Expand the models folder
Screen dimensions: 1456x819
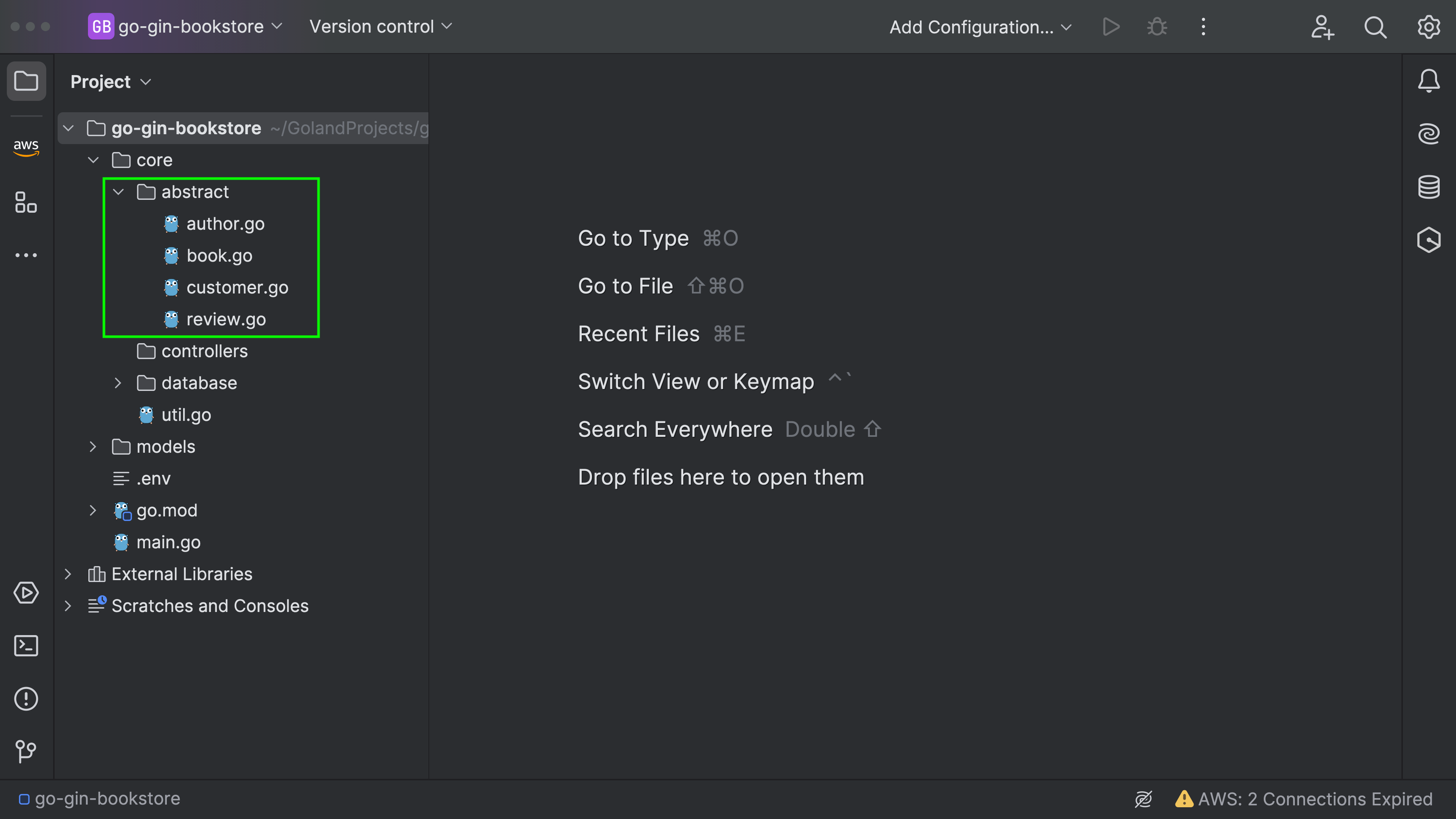click(93, 447)
